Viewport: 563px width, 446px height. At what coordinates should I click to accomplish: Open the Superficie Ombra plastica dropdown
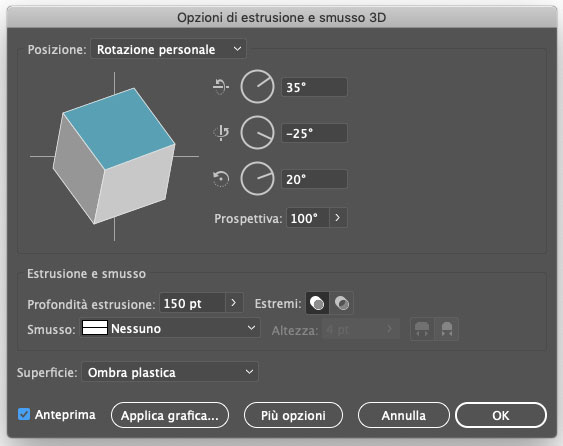click(170, 372)
